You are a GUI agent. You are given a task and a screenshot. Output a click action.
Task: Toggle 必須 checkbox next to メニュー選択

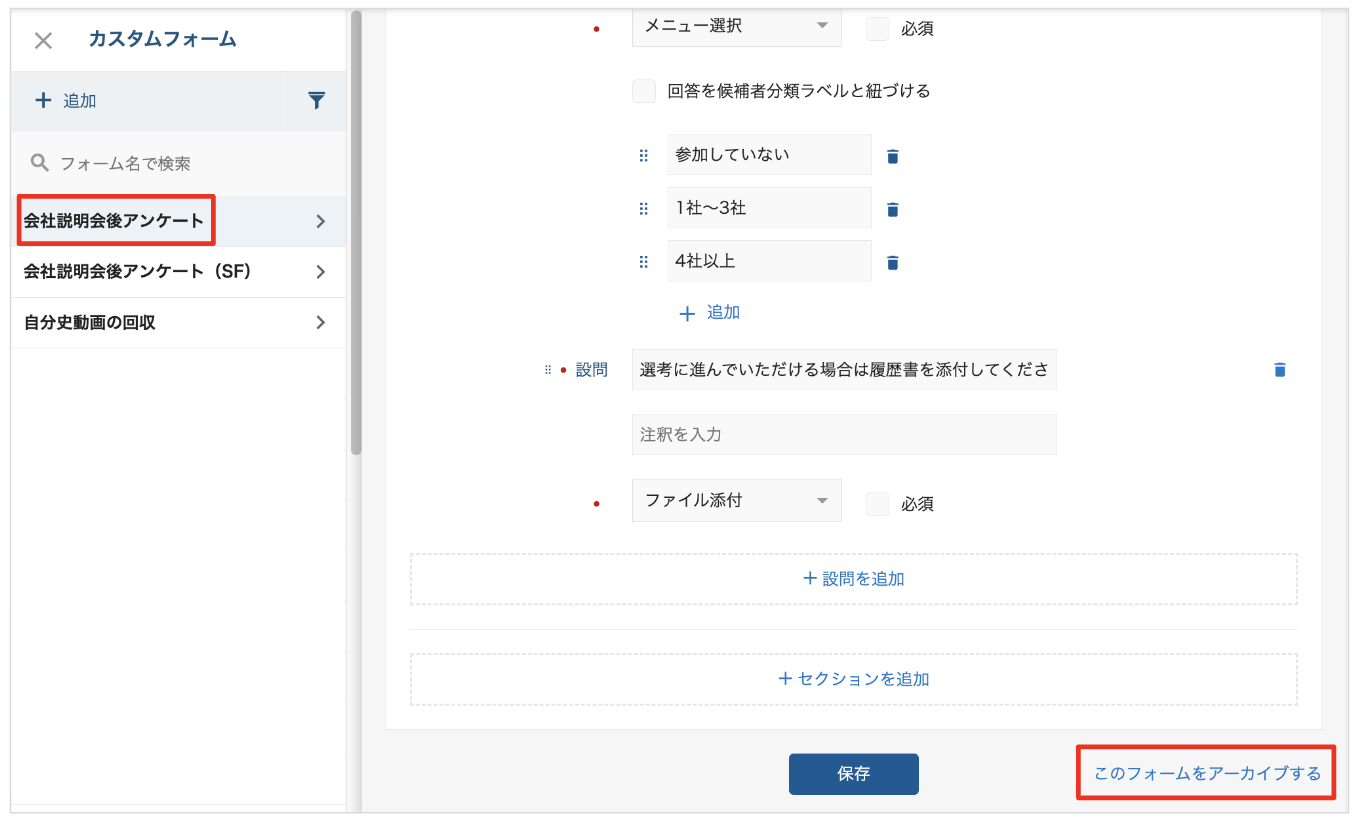(877, 28)
